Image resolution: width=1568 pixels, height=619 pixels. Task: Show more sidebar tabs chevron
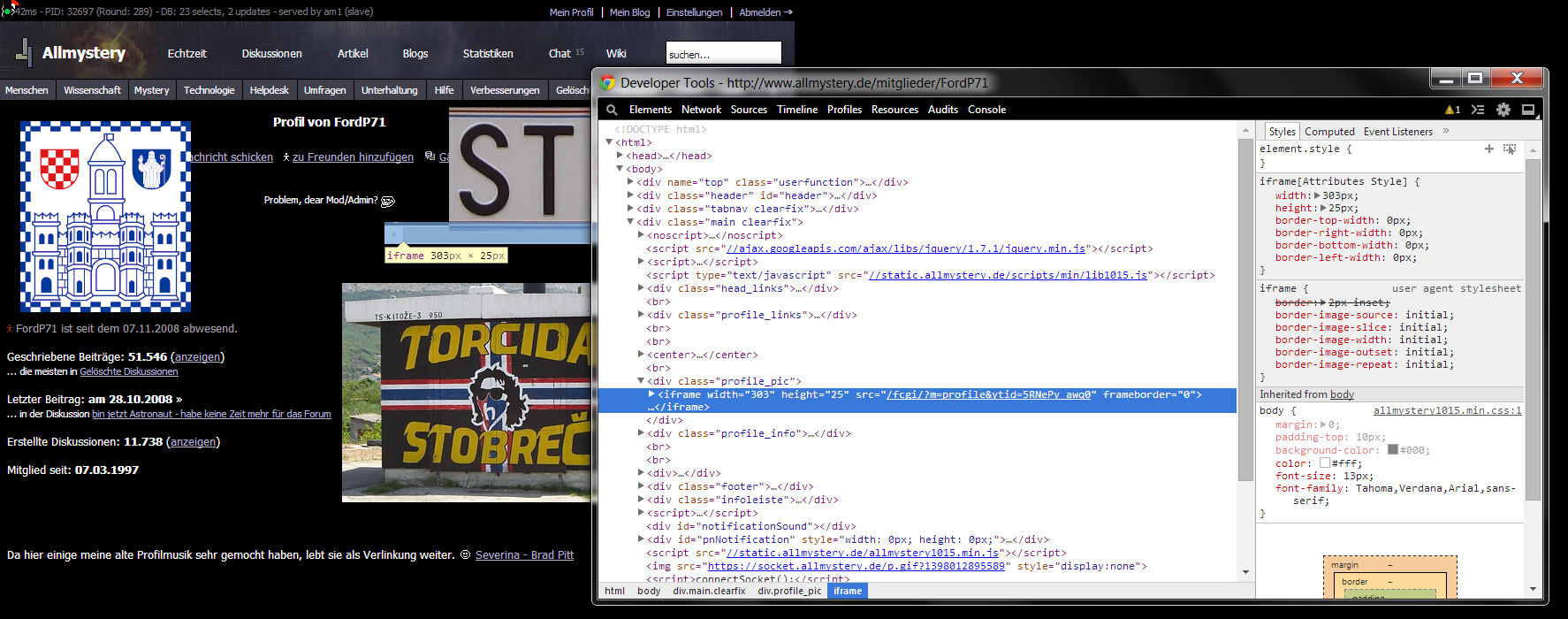[x=1446, y=131]
